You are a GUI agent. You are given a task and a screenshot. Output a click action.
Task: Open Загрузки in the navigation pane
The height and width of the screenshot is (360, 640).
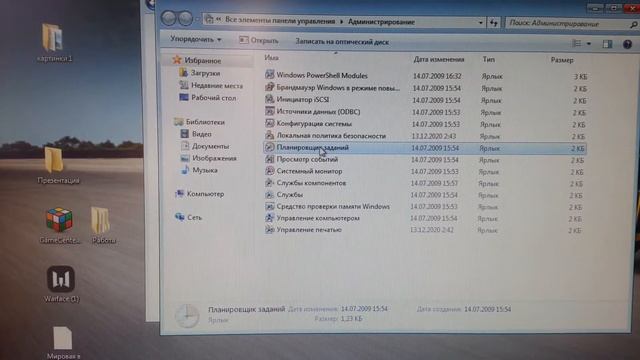point(205,73)
